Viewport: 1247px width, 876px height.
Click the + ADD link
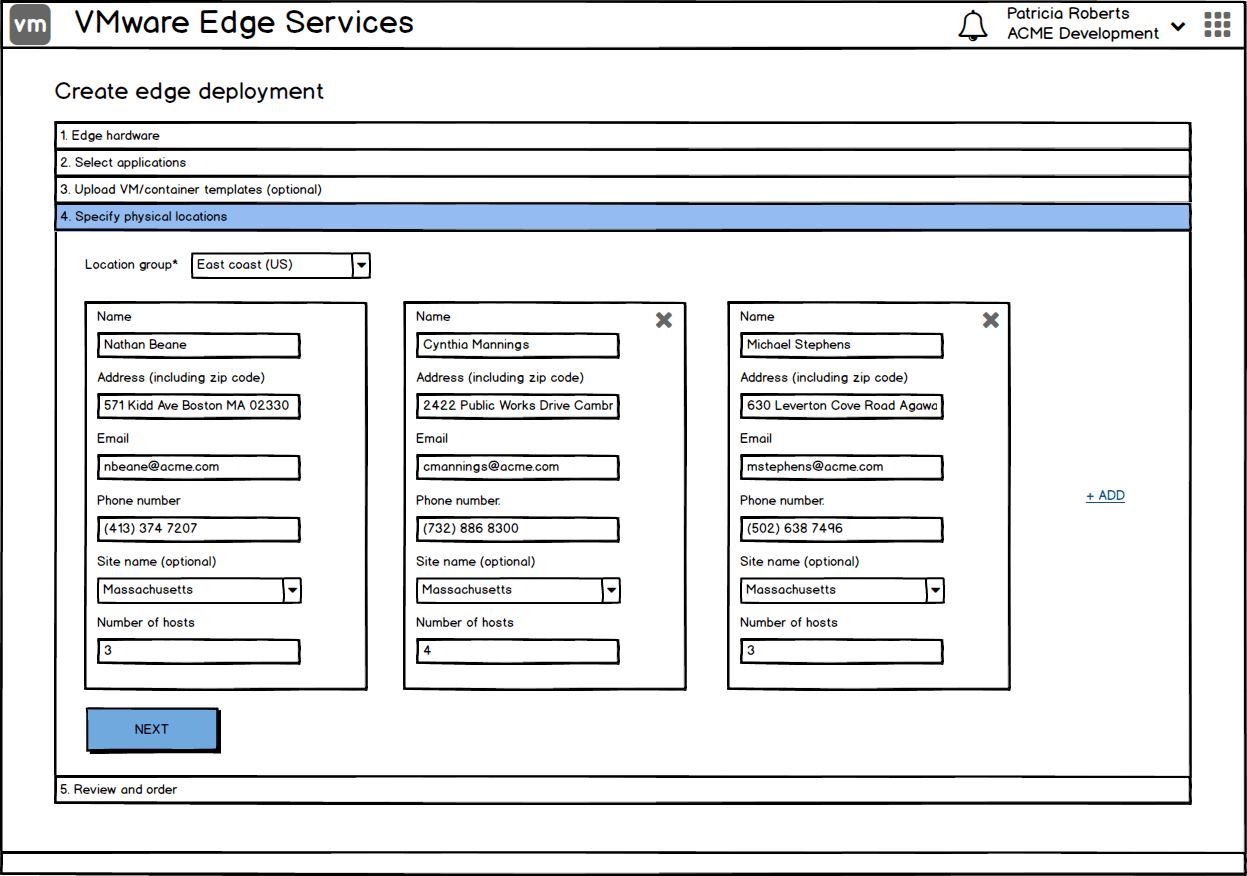coord(1105,496)
